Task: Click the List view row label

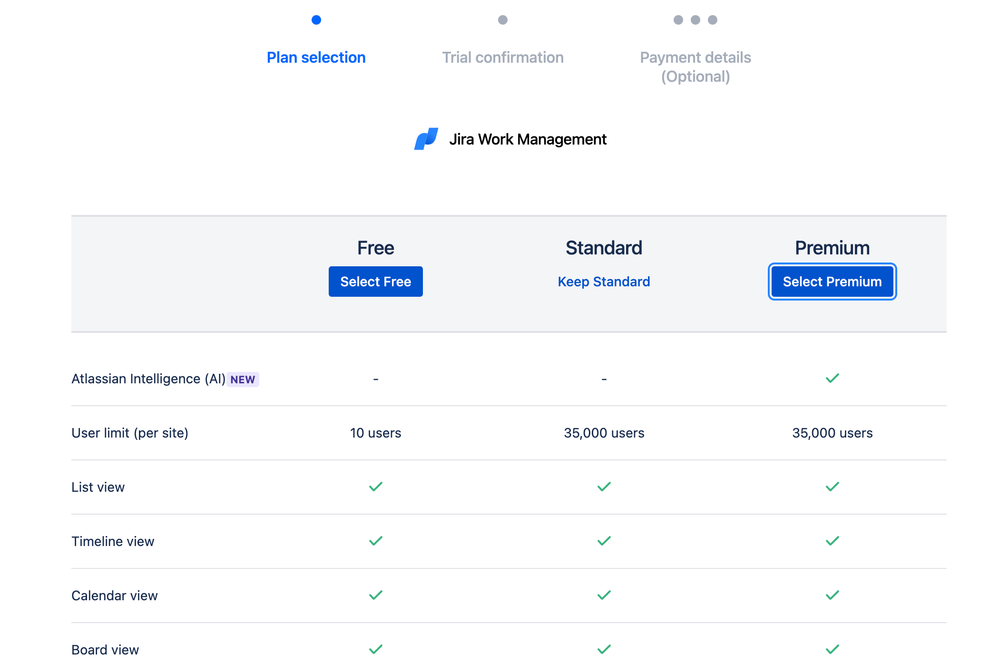Action: pyautogui.click(x=98, y=487)
